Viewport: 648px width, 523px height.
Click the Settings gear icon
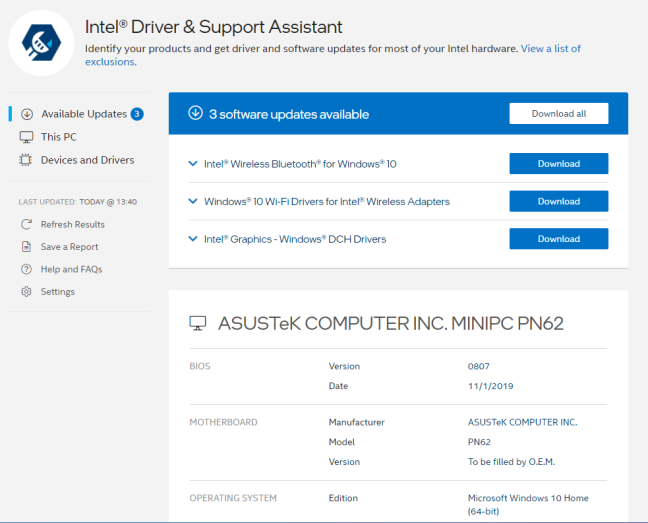[x=26, y=292]
